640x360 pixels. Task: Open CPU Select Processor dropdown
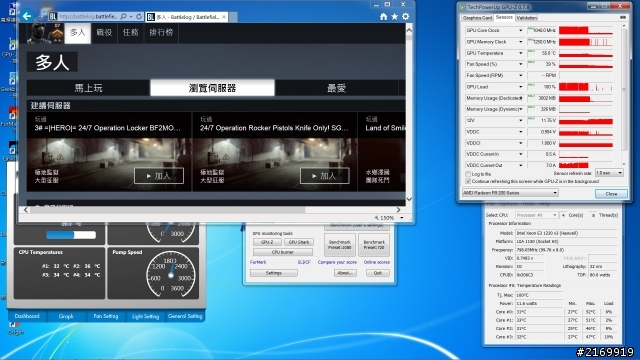[536, 215]
